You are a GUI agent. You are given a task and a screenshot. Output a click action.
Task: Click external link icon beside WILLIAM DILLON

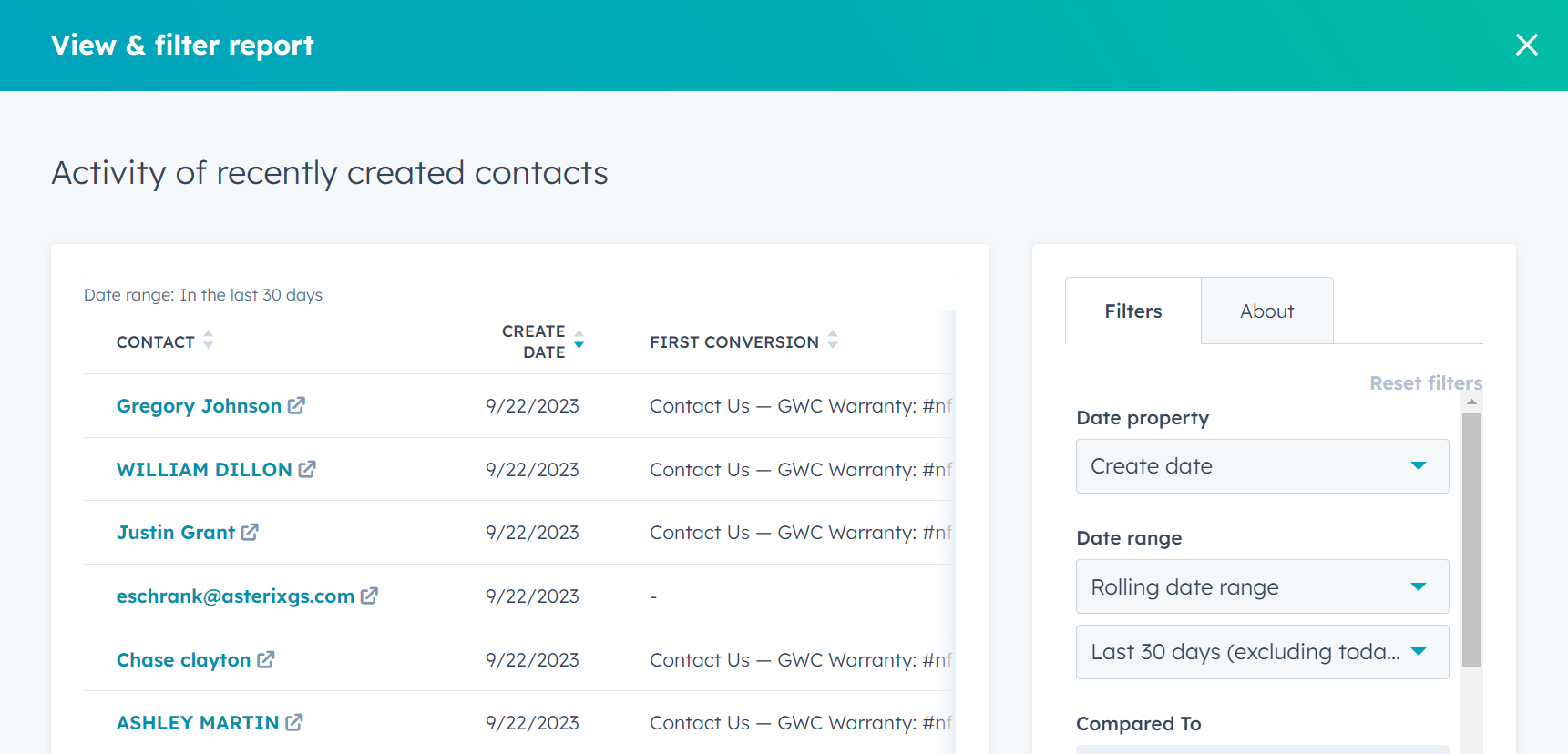coord(307,469)
